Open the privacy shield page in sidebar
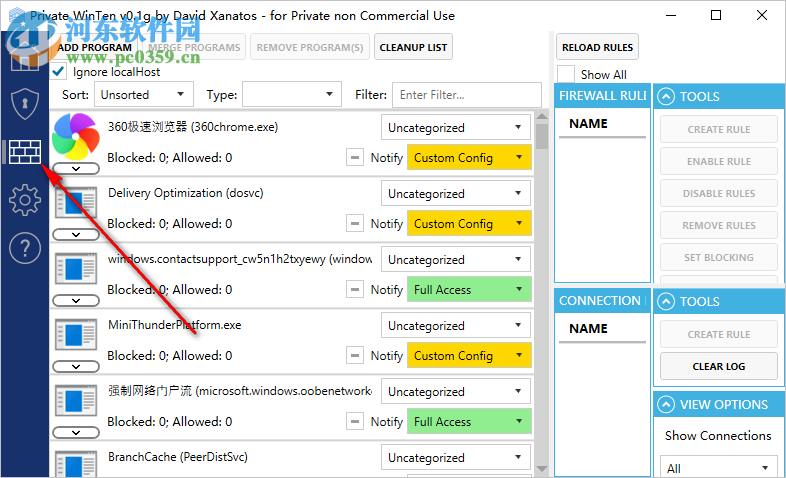Viewport: 786px width, 478px height. point(25,104)
